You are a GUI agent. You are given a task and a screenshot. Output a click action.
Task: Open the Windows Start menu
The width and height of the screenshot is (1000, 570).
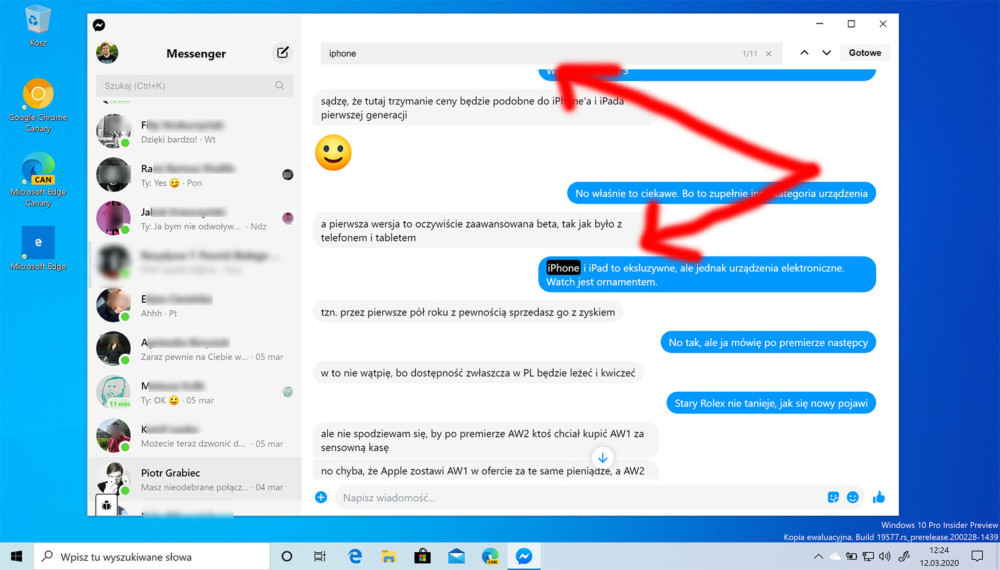tap(17, 556)
